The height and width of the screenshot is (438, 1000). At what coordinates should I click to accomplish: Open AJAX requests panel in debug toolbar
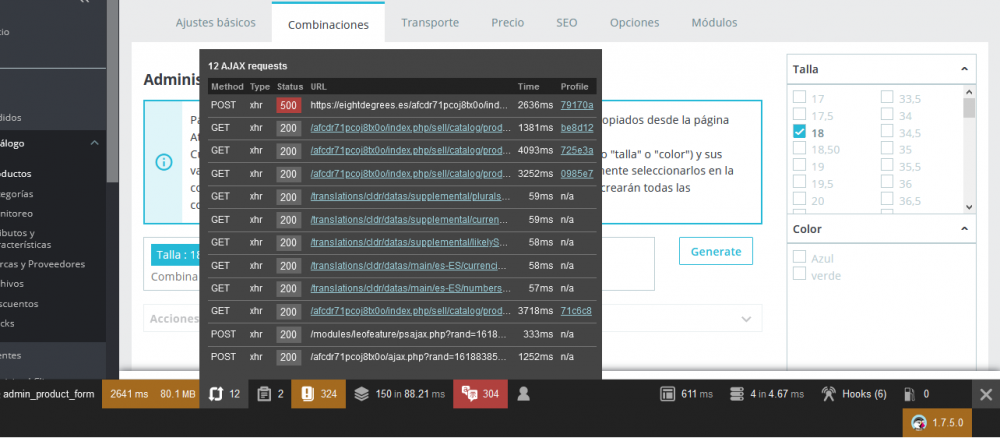tap(224, 394)
